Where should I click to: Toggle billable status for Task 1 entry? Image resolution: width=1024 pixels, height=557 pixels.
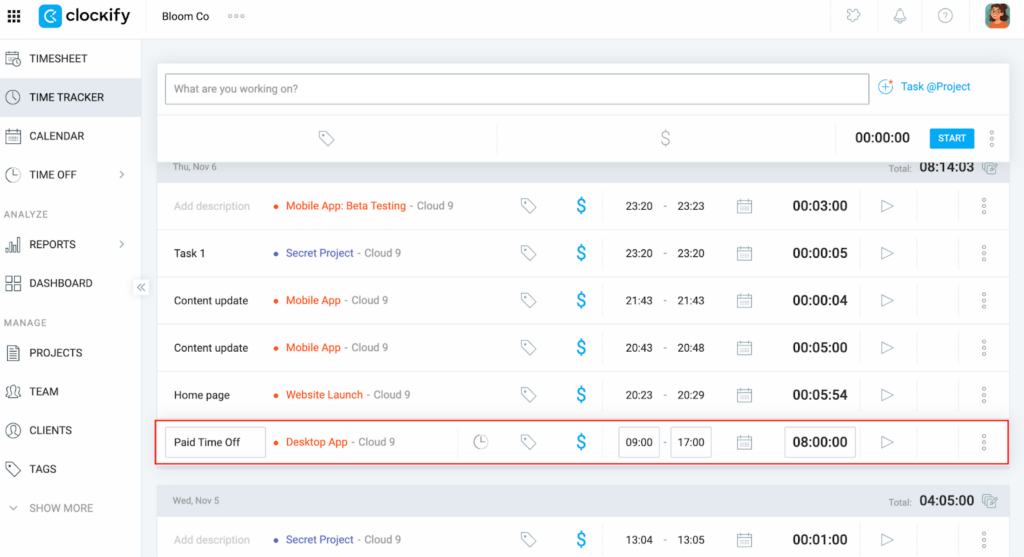(x=581, y=254)
